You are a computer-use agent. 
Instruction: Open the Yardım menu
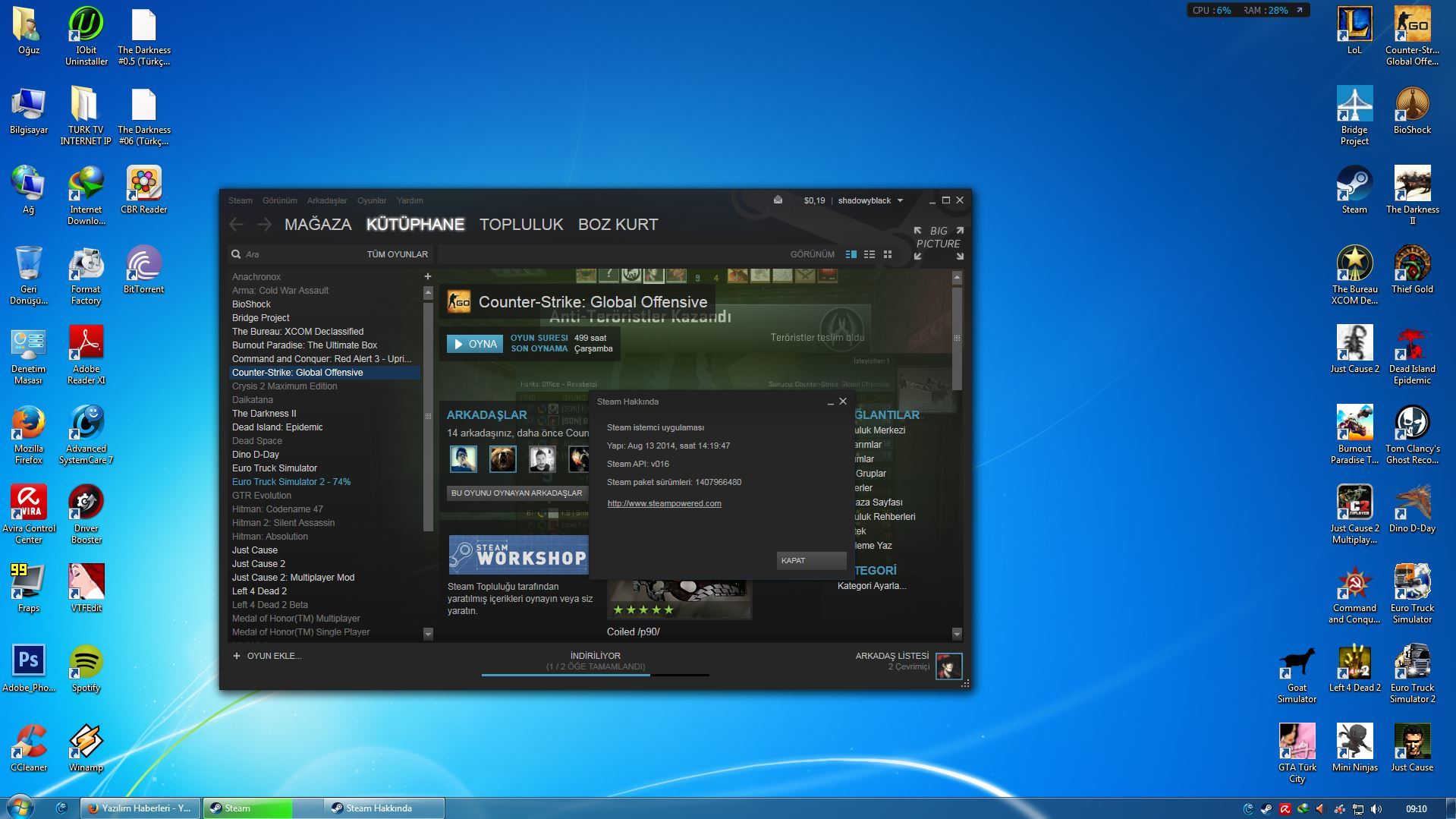(410, 200)
